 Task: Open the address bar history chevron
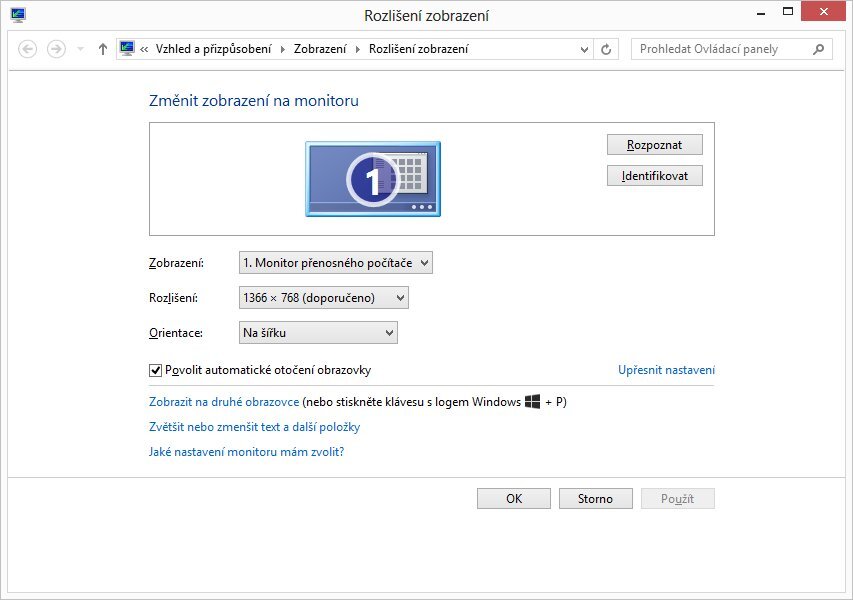(583, 48)
